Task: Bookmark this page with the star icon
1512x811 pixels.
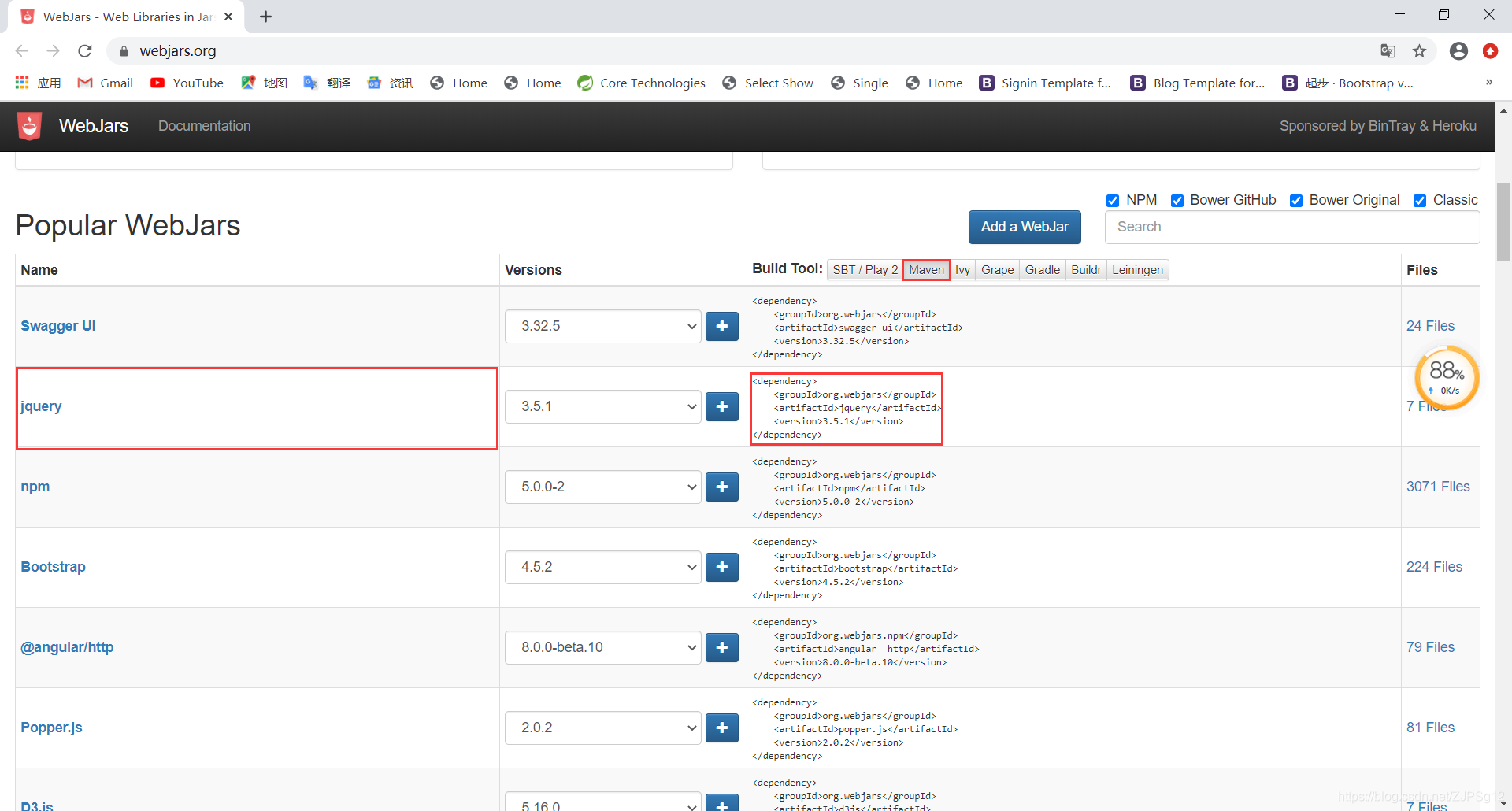Action: pyautogui.click(x=1419, y=51)
